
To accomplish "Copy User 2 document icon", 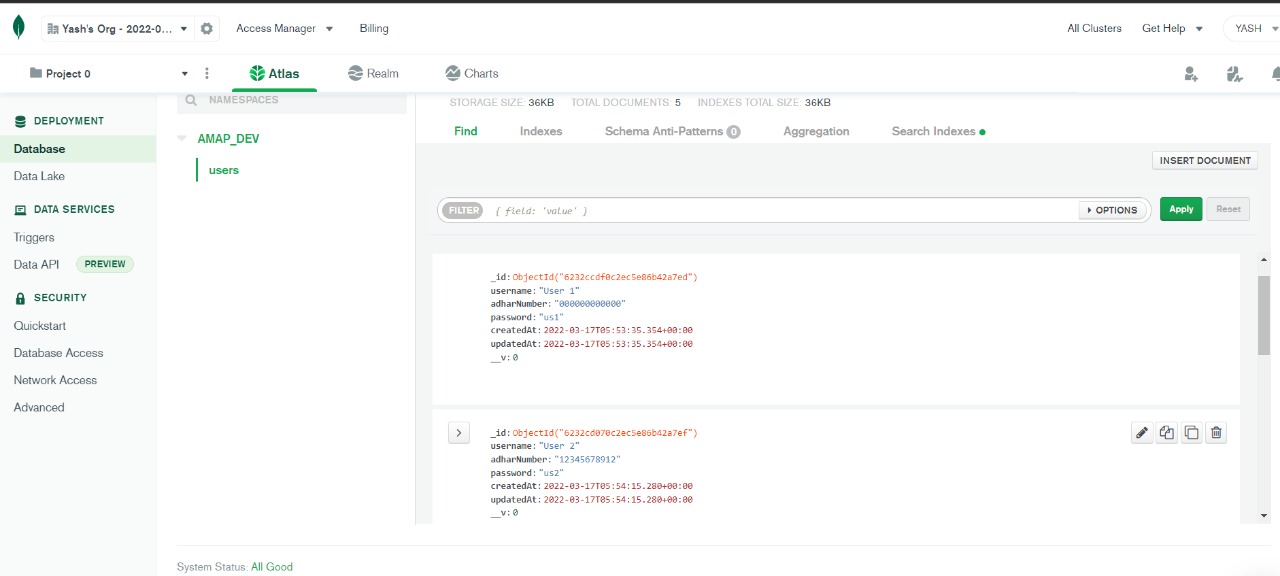I will (1167, 433).
